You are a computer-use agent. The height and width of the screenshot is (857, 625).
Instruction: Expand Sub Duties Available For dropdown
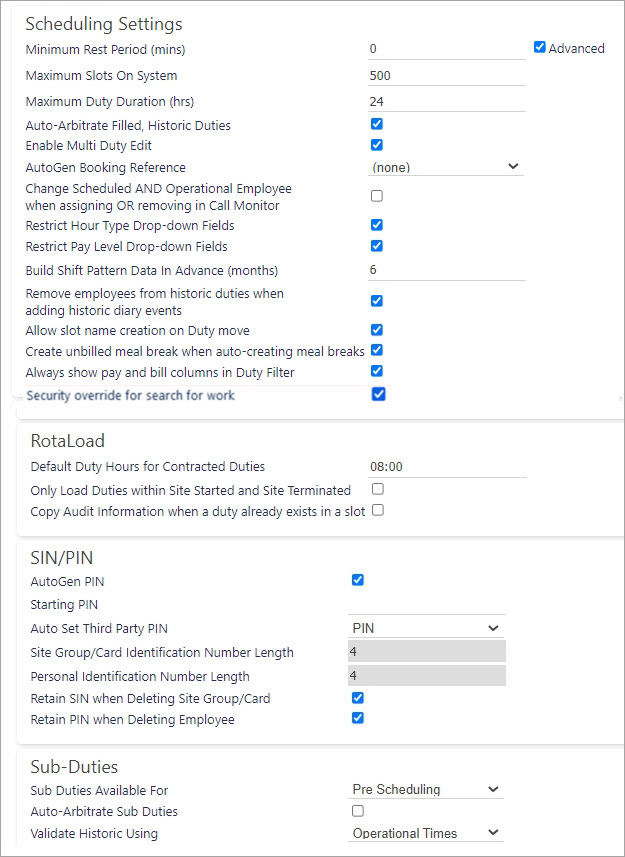(426, 789)
